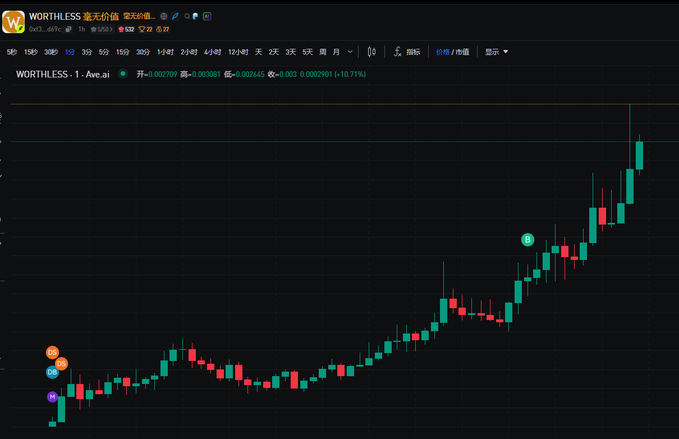Click the green B buy marker

click(527, 239)
